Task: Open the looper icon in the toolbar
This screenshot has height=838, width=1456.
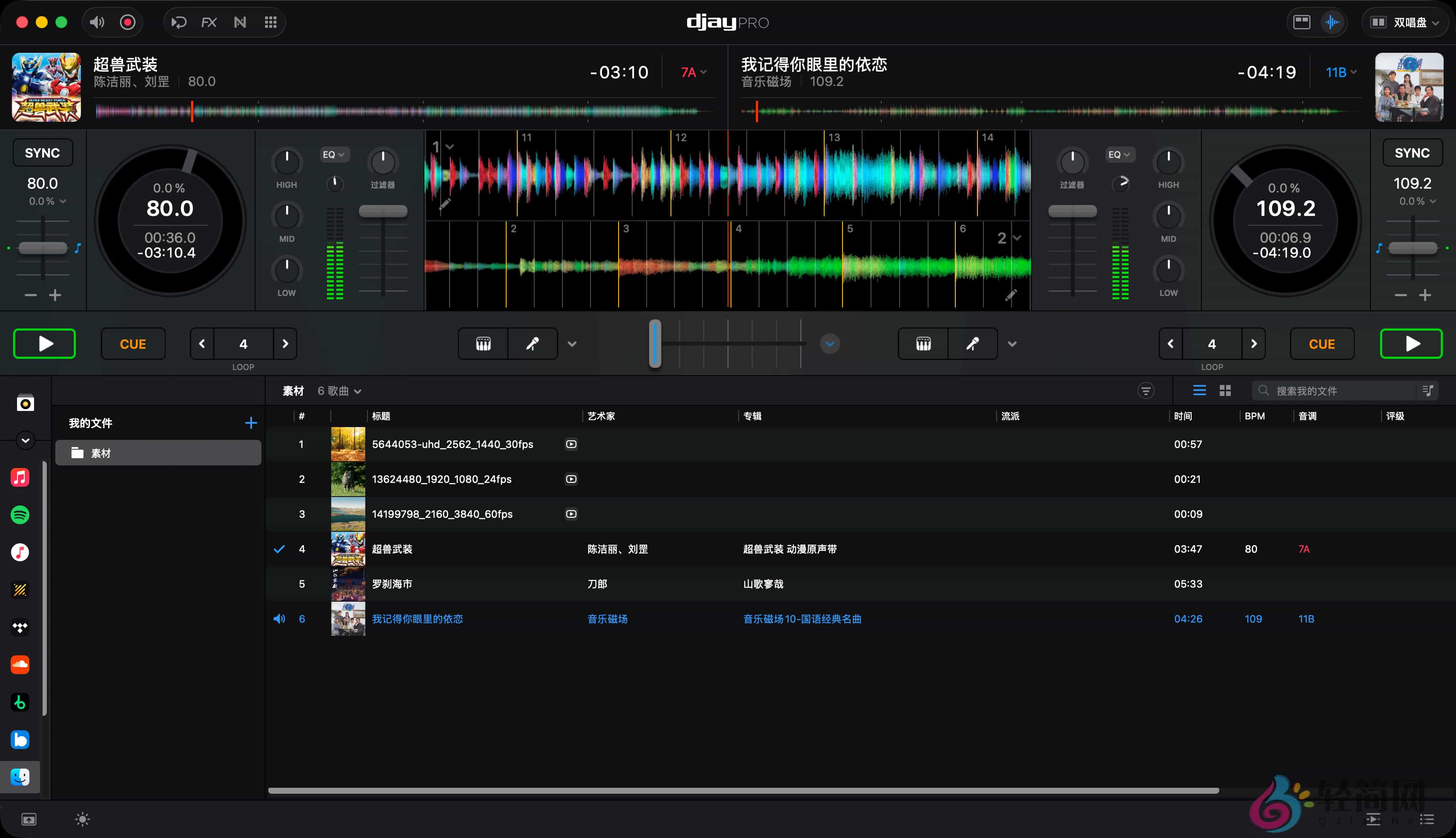Action: 178,23
